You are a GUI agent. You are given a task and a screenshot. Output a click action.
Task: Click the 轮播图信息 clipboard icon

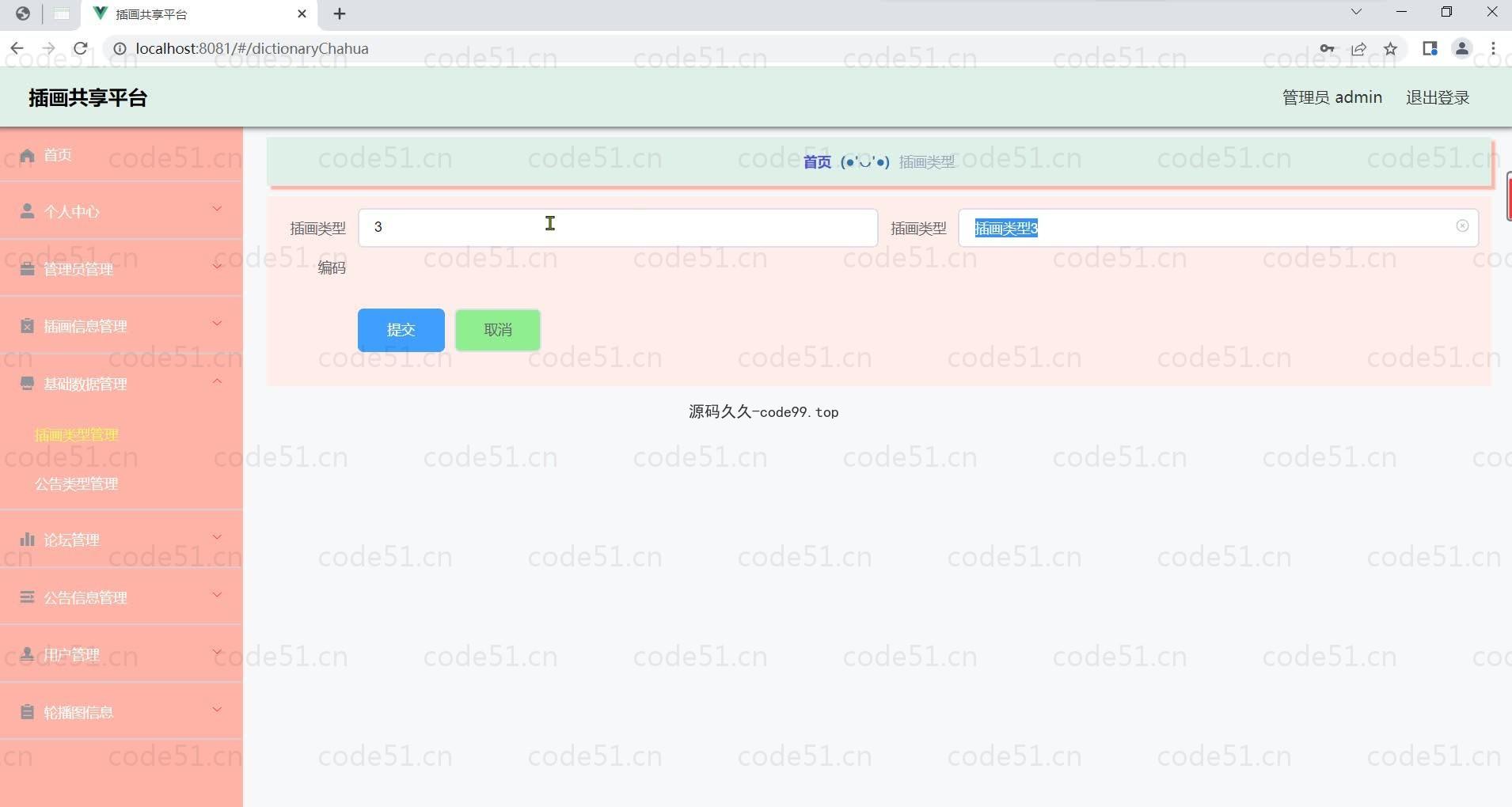pyautogui.click(x=28, y=712)
